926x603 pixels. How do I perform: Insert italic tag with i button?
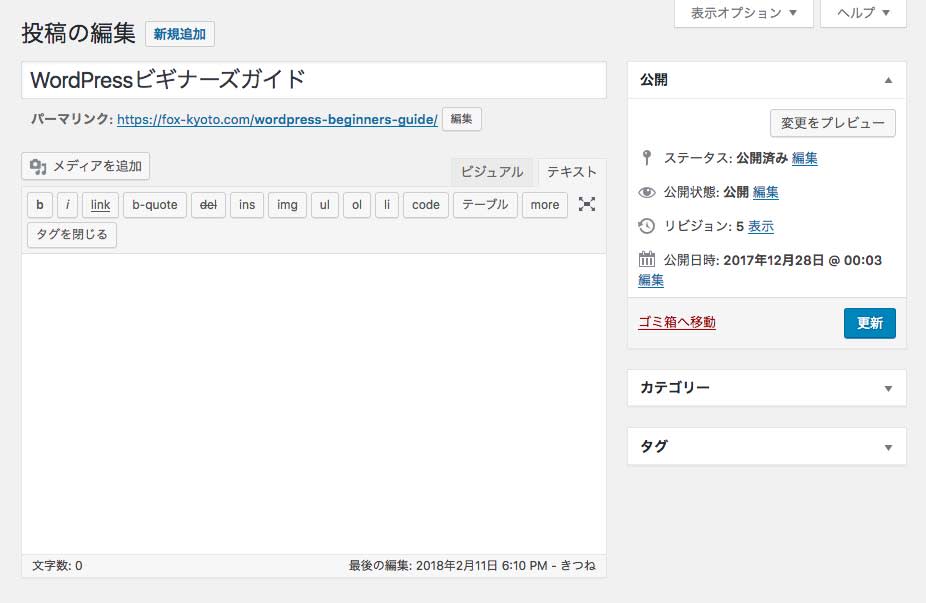tap(67, 205)
